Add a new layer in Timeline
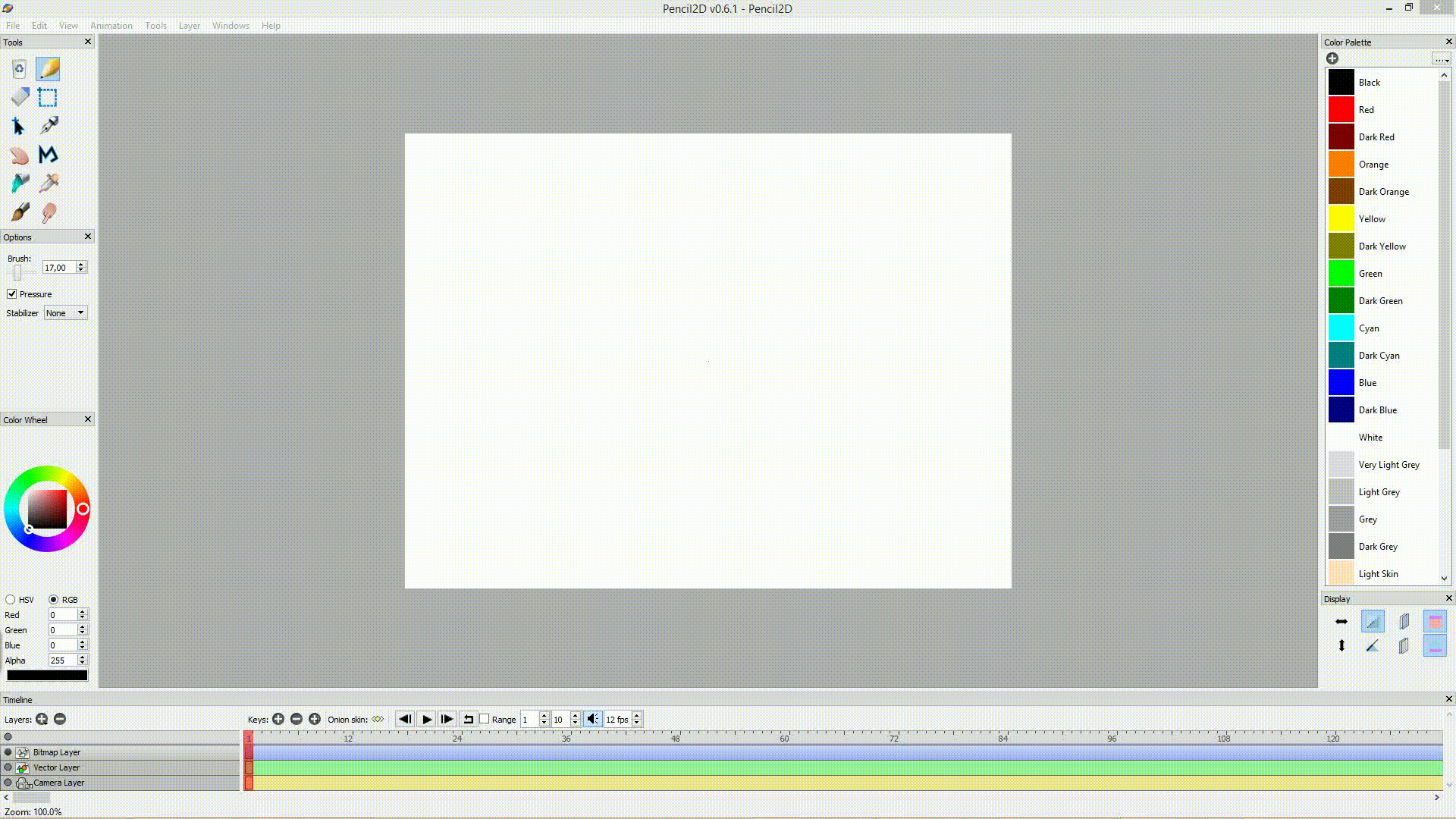Image resolution: width=1456 pixels, height=819 pixels. (42, 719)
